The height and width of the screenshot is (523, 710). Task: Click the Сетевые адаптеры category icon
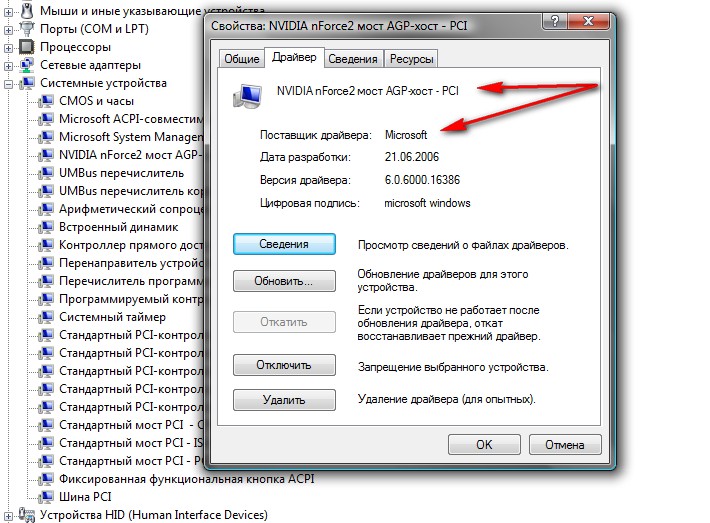tap(27, 65)
